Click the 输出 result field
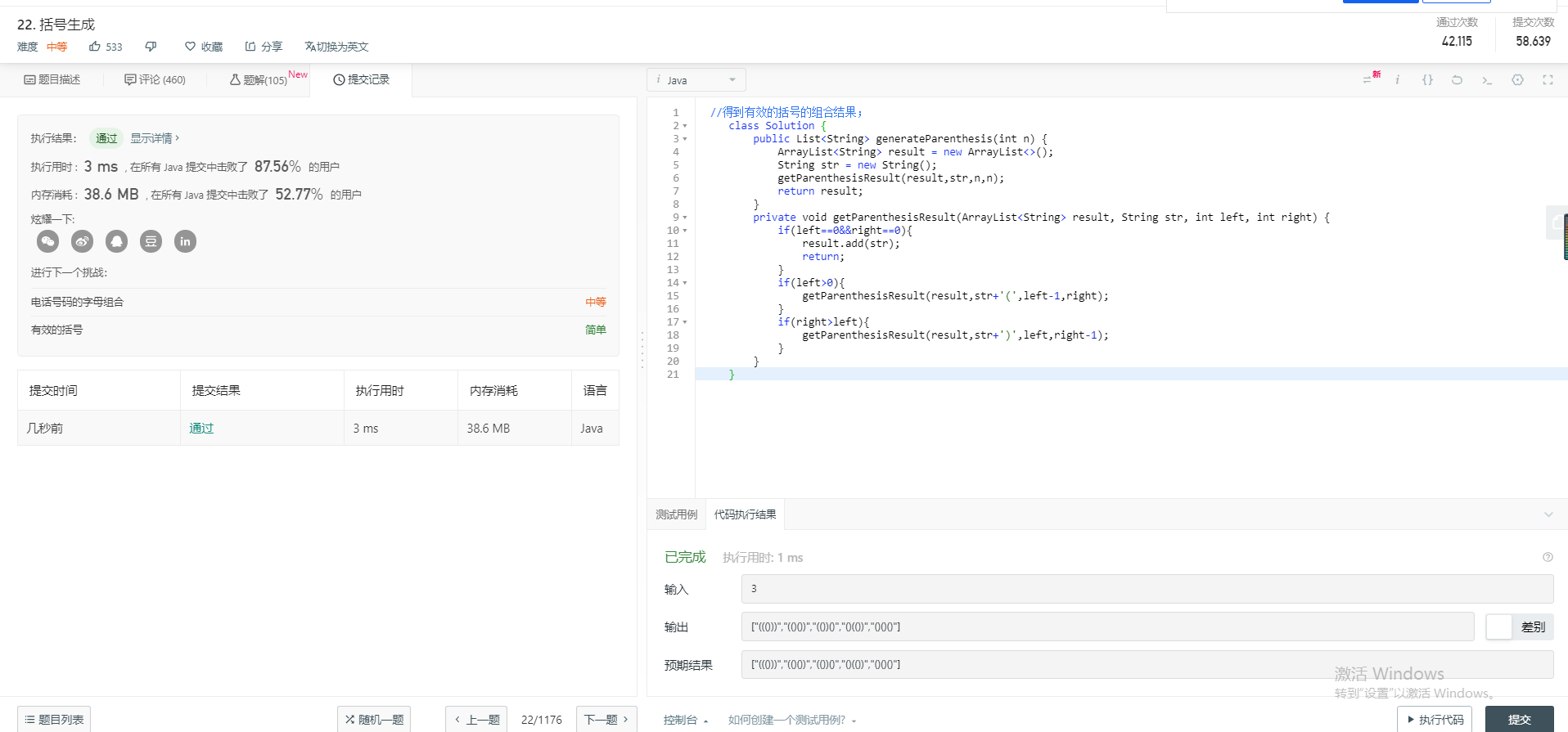The width and height of the screenshot is (1568, 732). point(1107,626)
